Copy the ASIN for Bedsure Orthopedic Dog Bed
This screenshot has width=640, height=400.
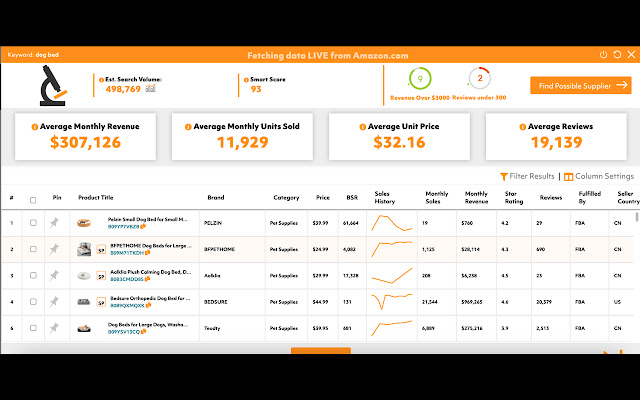149,305
